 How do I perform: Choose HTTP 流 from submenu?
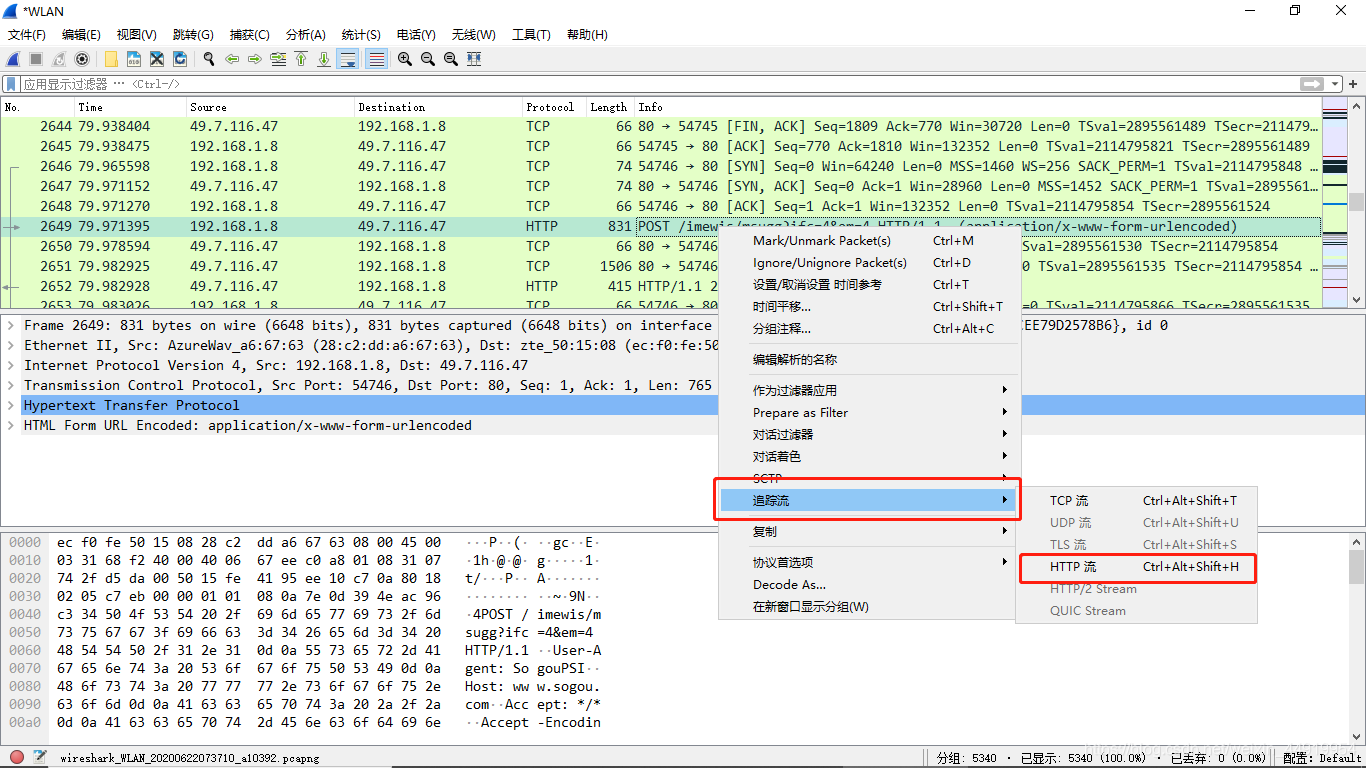(1136, 566)
